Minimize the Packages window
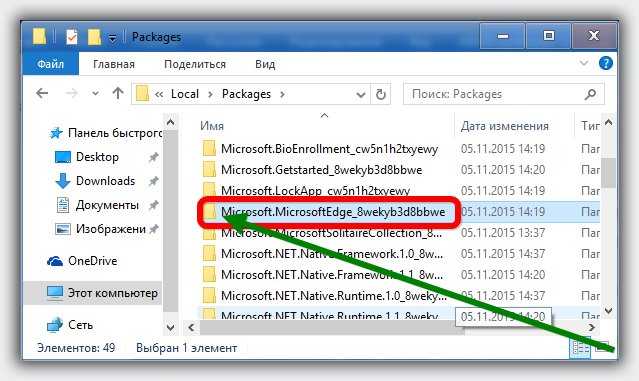Screen dimensions: 639x381 tap(502, 36)
